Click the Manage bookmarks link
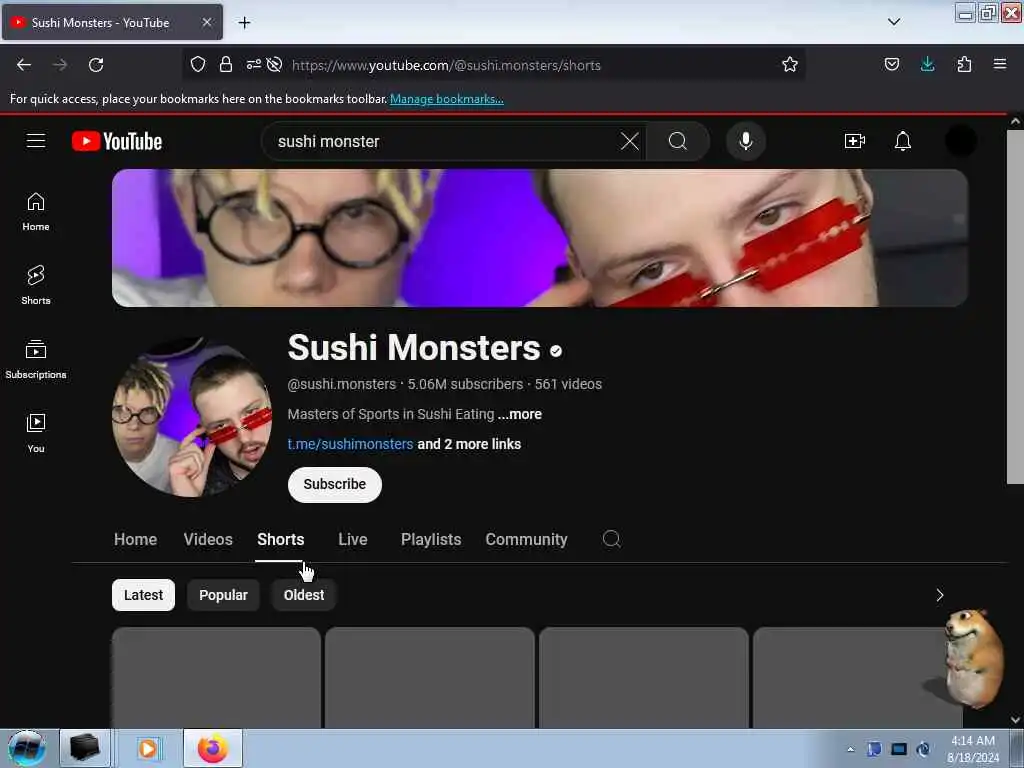This screenshot has height=768, width=1024. tap(447, 99)
